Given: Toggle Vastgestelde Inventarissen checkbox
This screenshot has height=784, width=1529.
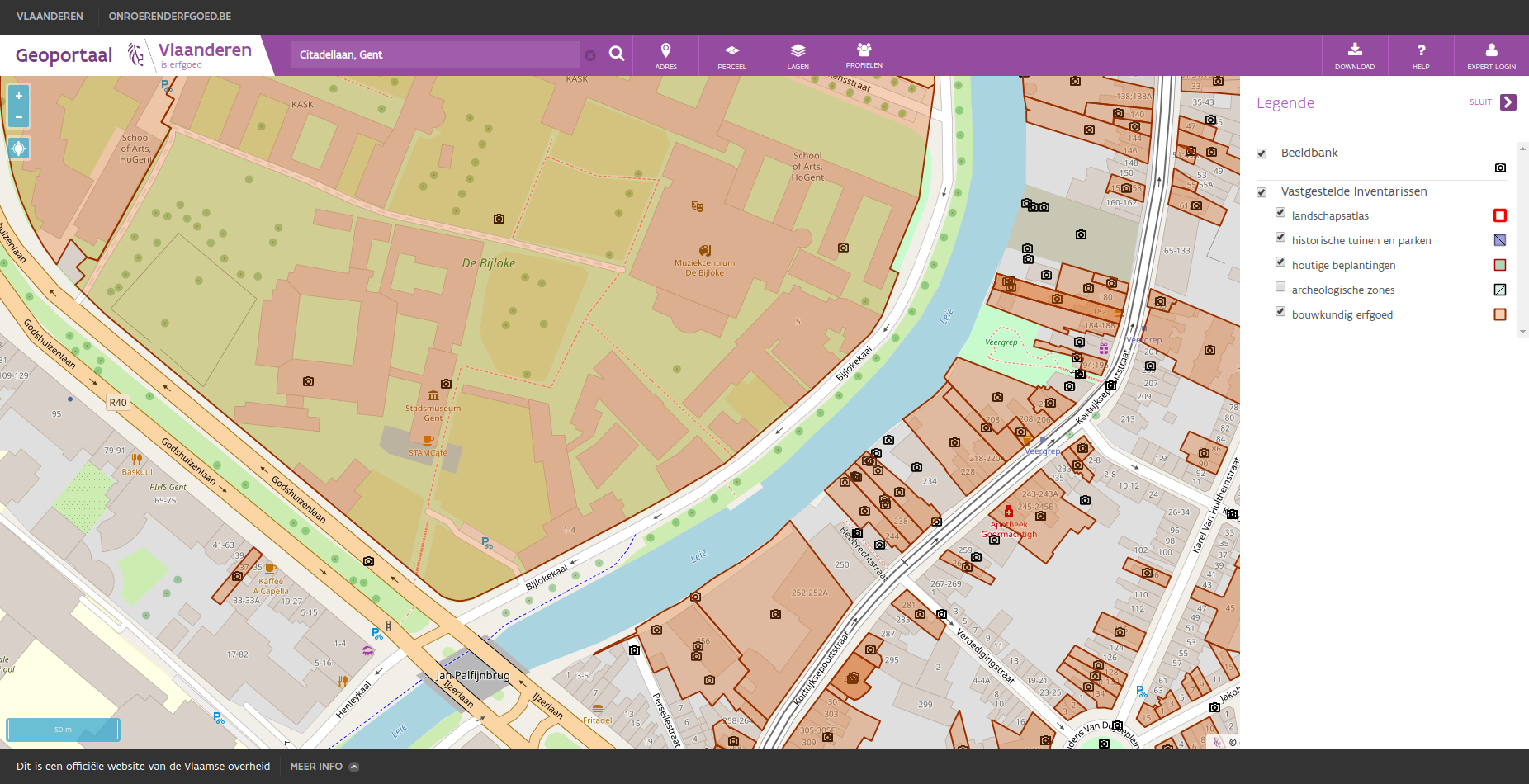Looking at the screenshot, I should click(x=1262, y=192).
